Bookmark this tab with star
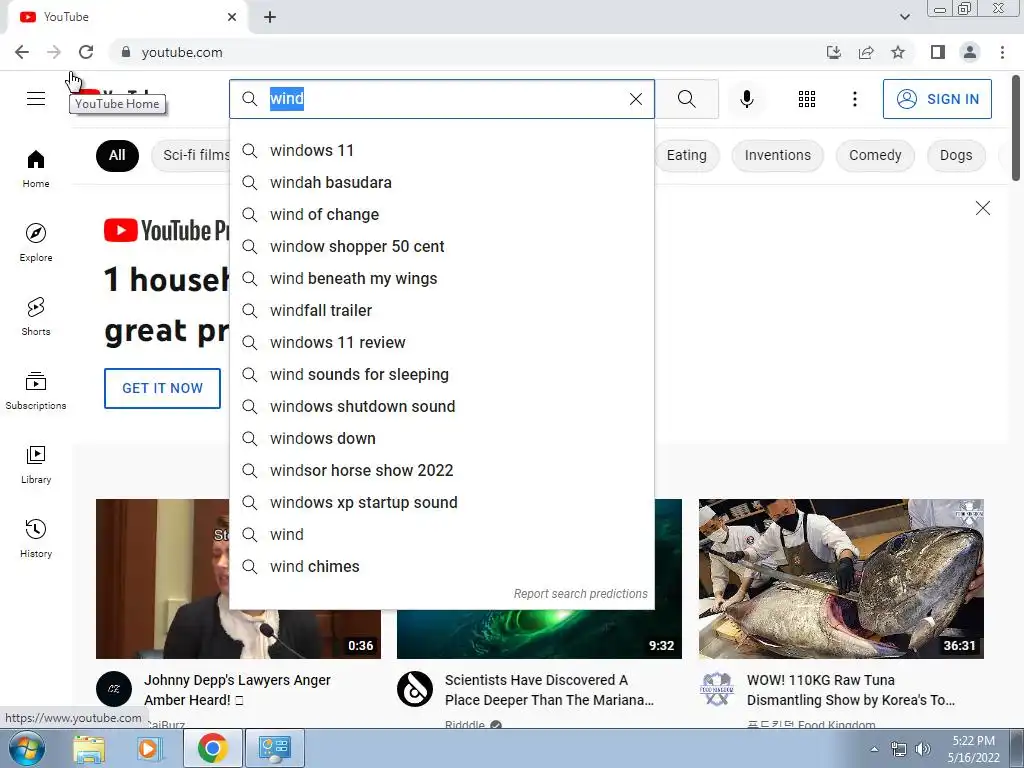The width and height of the screenshot is (1024, 768). (898, 52)
